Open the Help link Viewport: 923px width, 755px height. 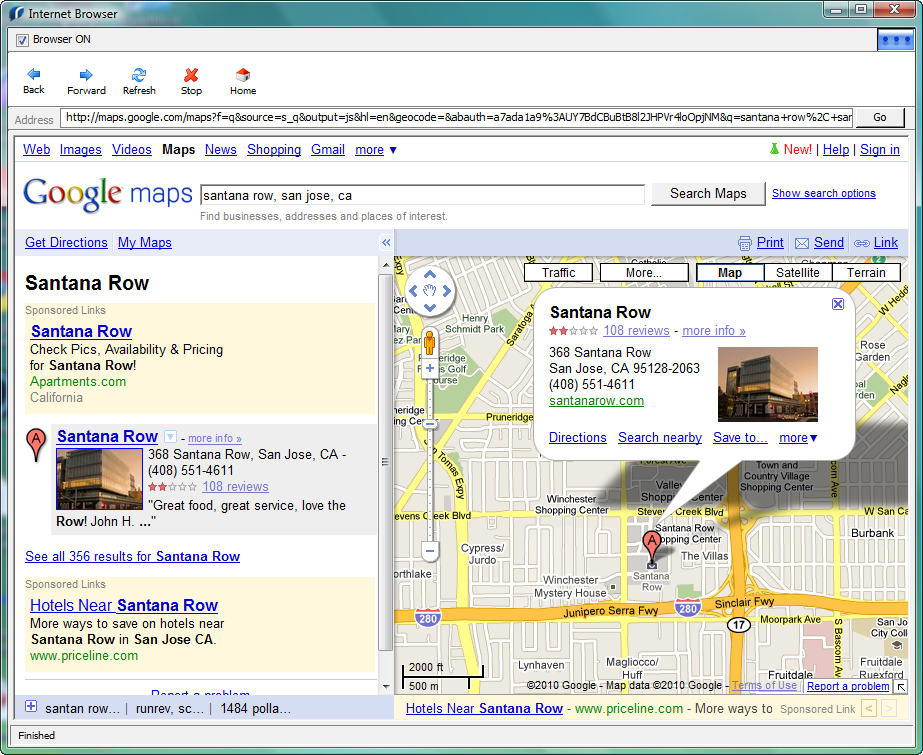[836, 150]
